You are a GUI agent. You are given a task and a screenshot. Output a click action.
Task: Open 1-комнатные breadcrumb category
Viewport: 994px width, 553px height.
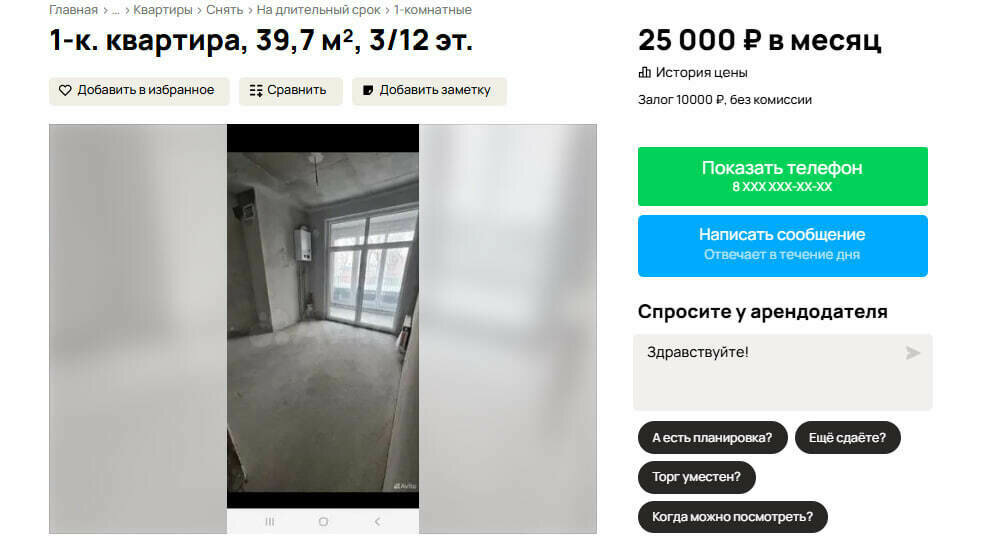(x=432, y=10)
